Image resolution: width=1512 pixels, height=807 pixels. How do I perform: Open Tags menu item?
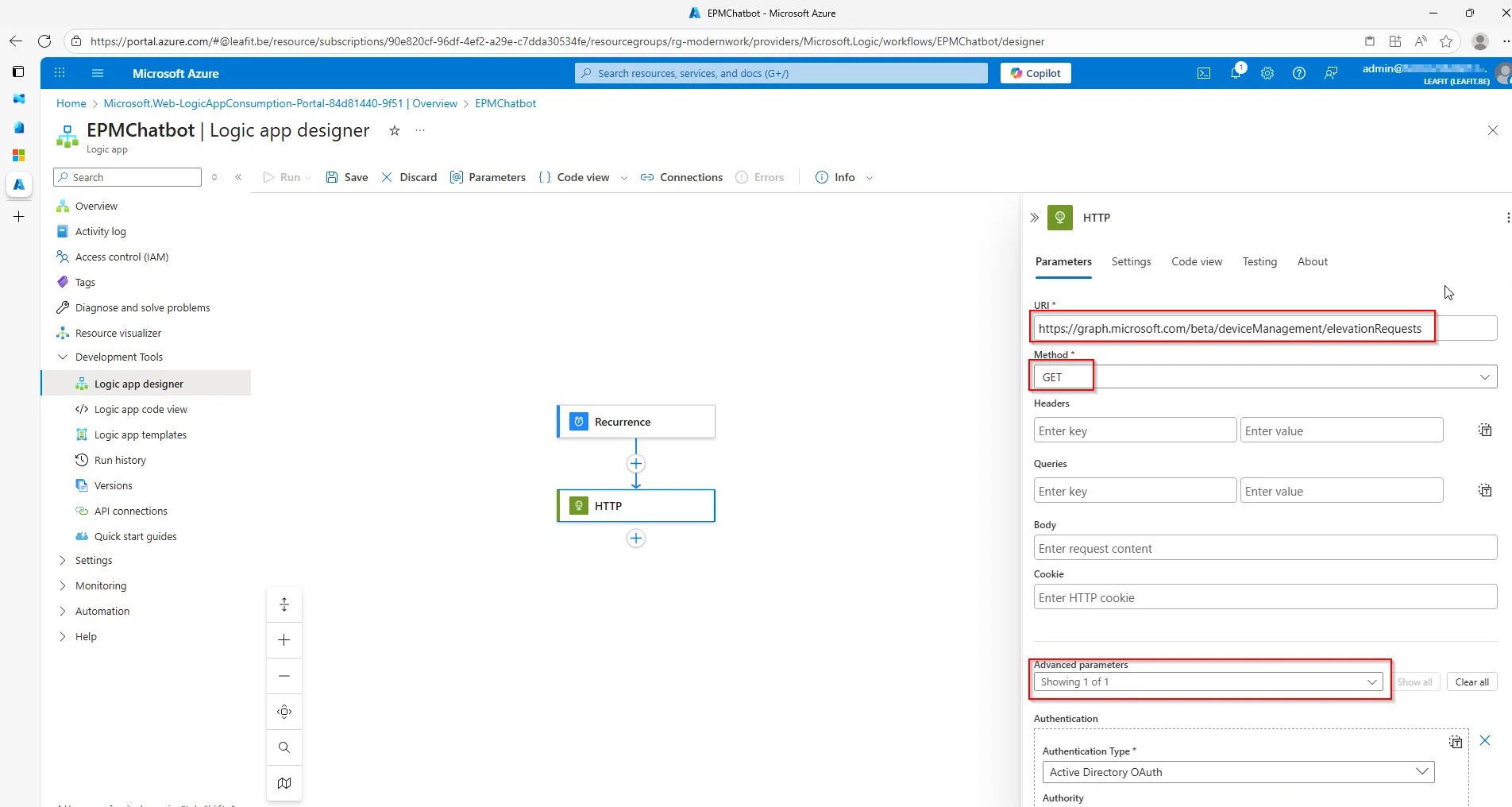[85, 282]
